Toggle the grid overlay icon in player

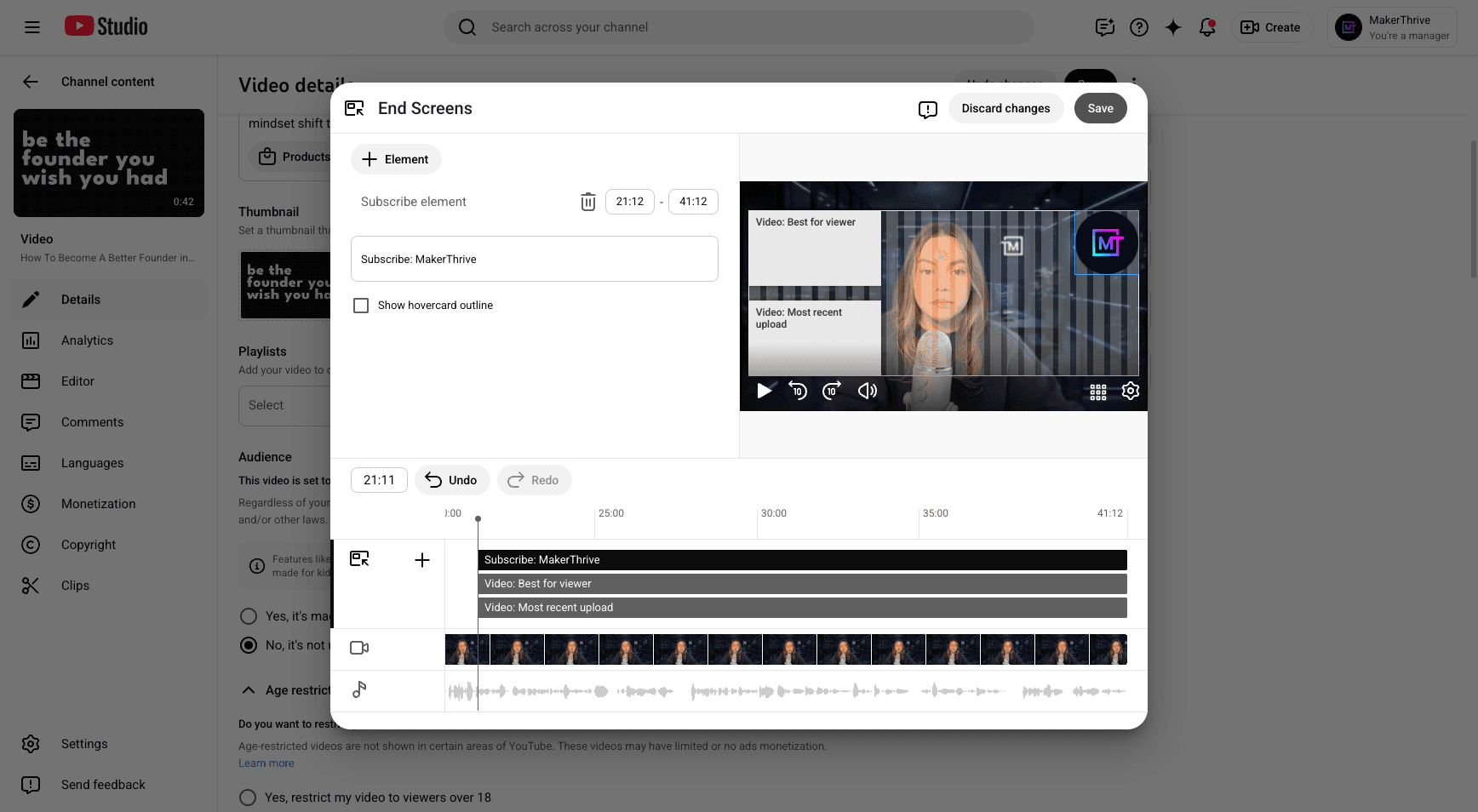(1098, 392)
